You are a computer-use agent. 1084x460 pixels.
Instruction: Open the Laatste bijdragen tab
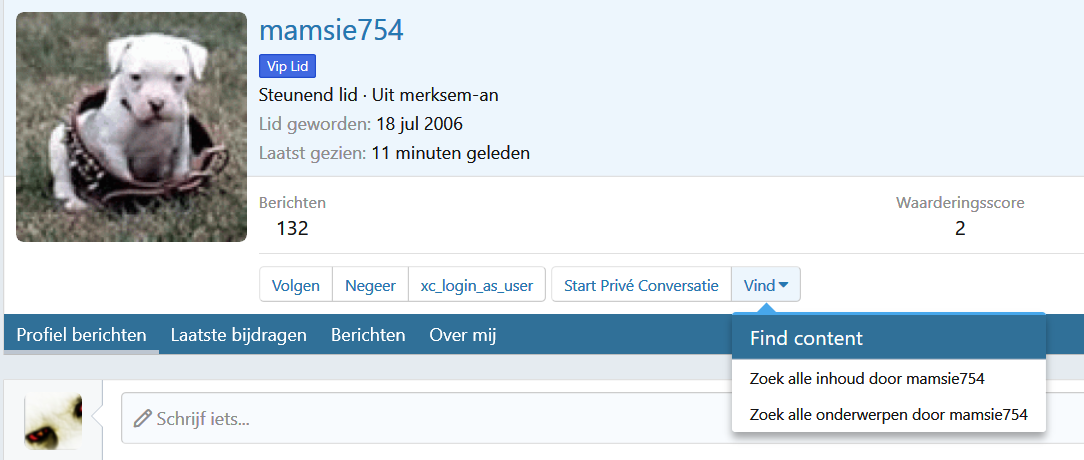[x=238, y=335]
